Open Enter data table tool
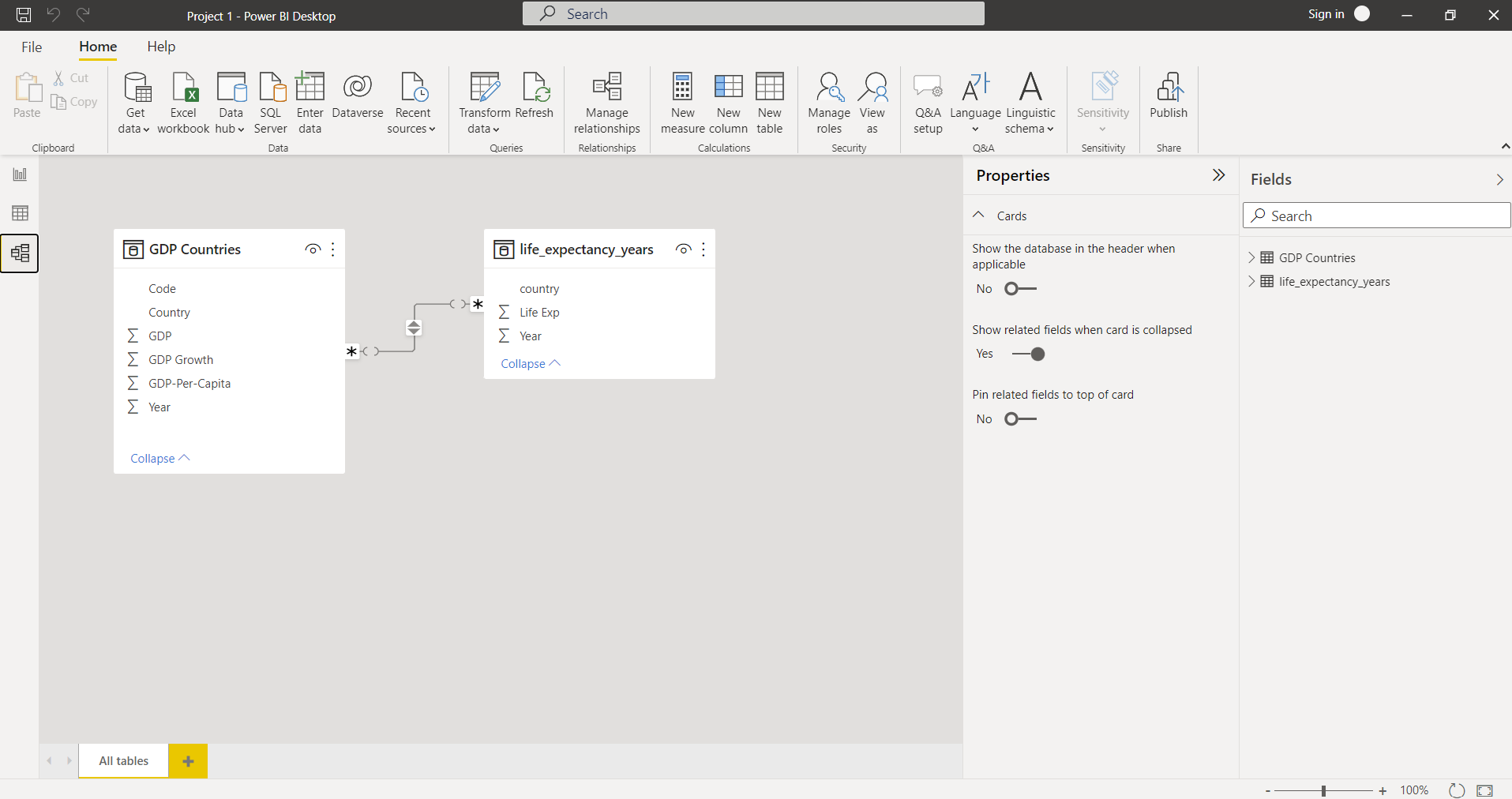The image size is (1512, 799). [310, 103]
